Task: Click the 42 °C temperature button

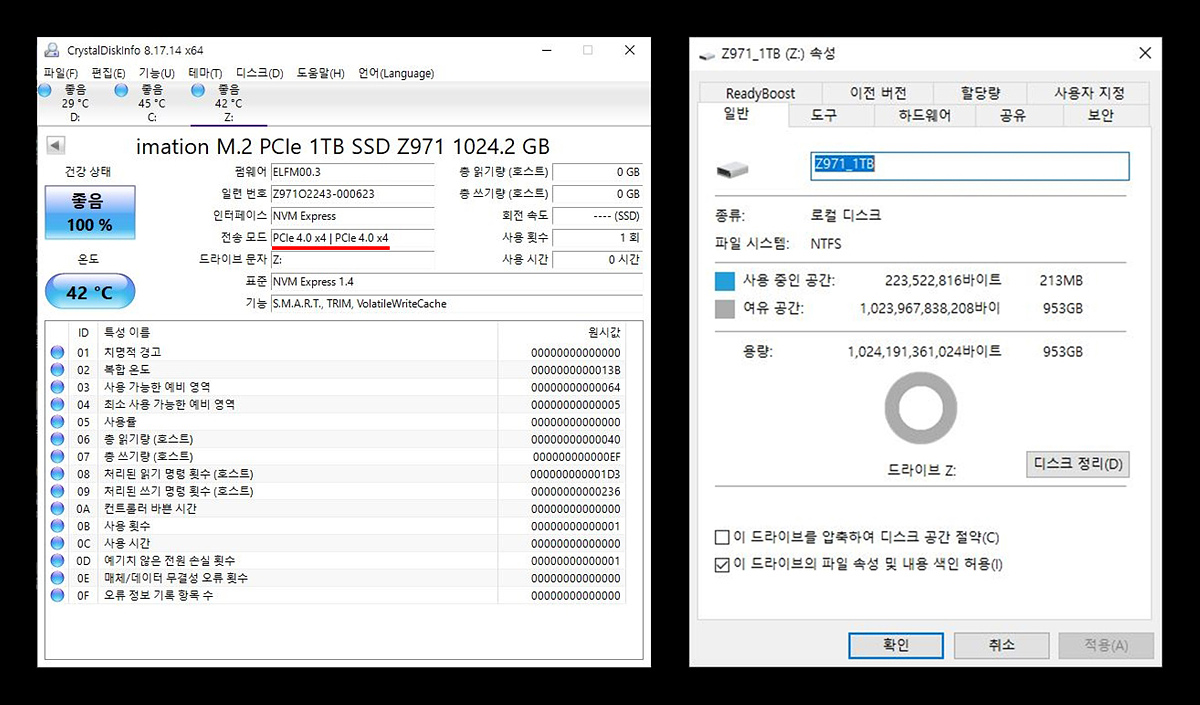Action: pos(90,292)
